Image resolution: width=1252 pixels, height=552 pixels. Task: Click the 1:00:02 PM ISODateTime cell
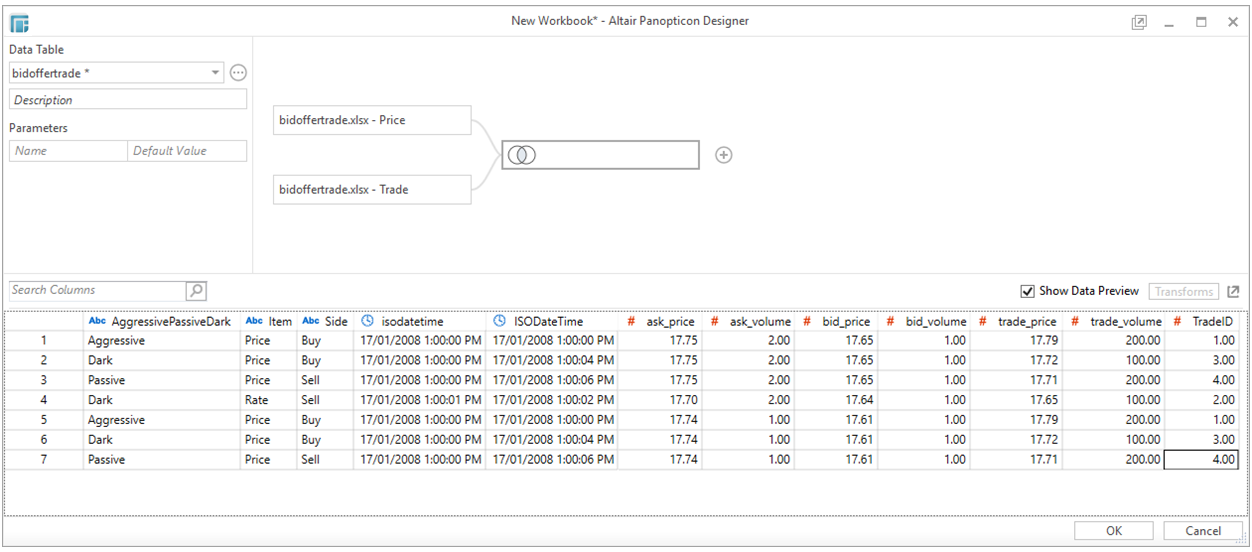(551, 400)
